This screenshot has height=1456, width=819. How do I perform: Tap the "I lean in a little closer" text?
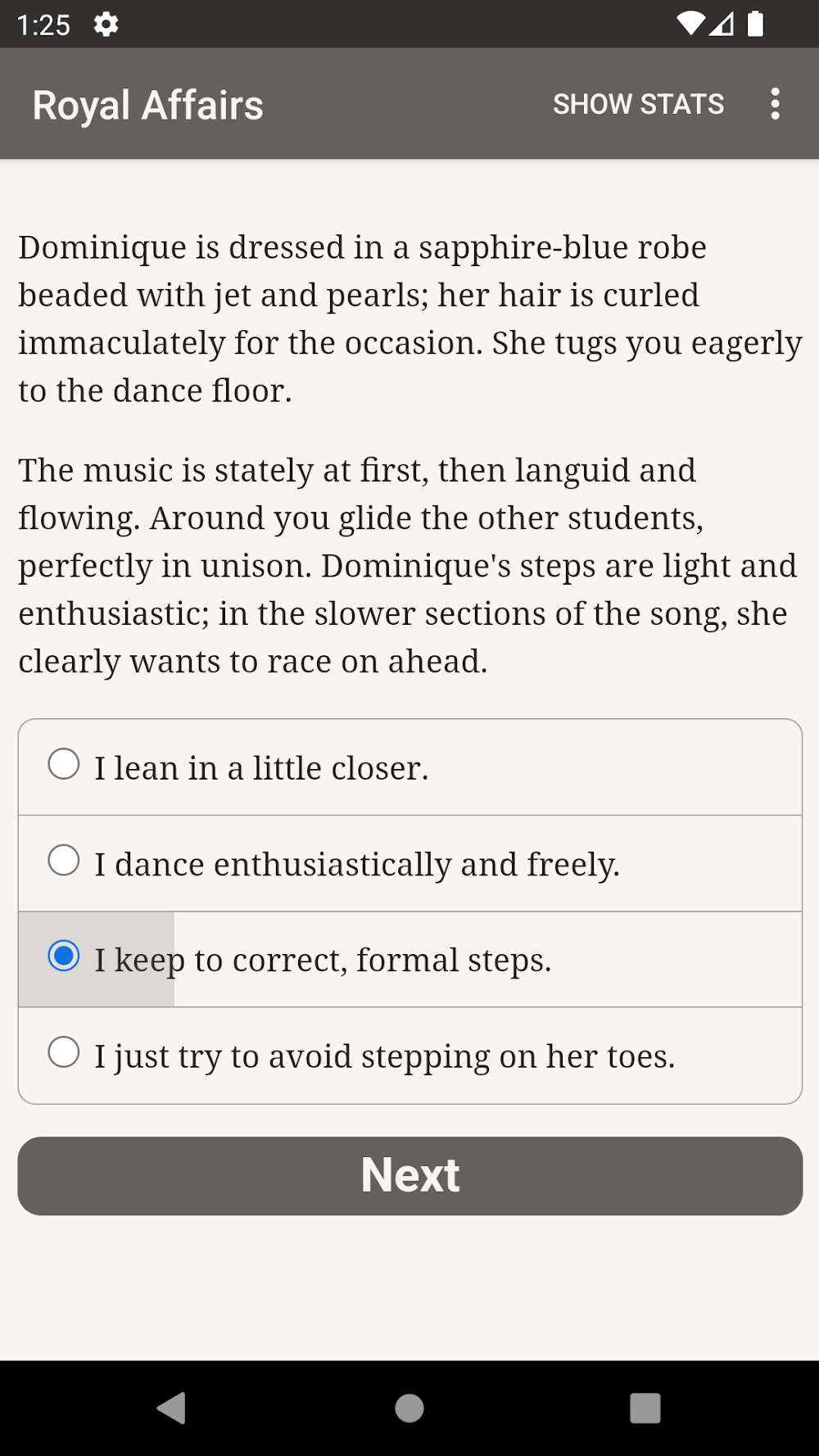[261, 768]
